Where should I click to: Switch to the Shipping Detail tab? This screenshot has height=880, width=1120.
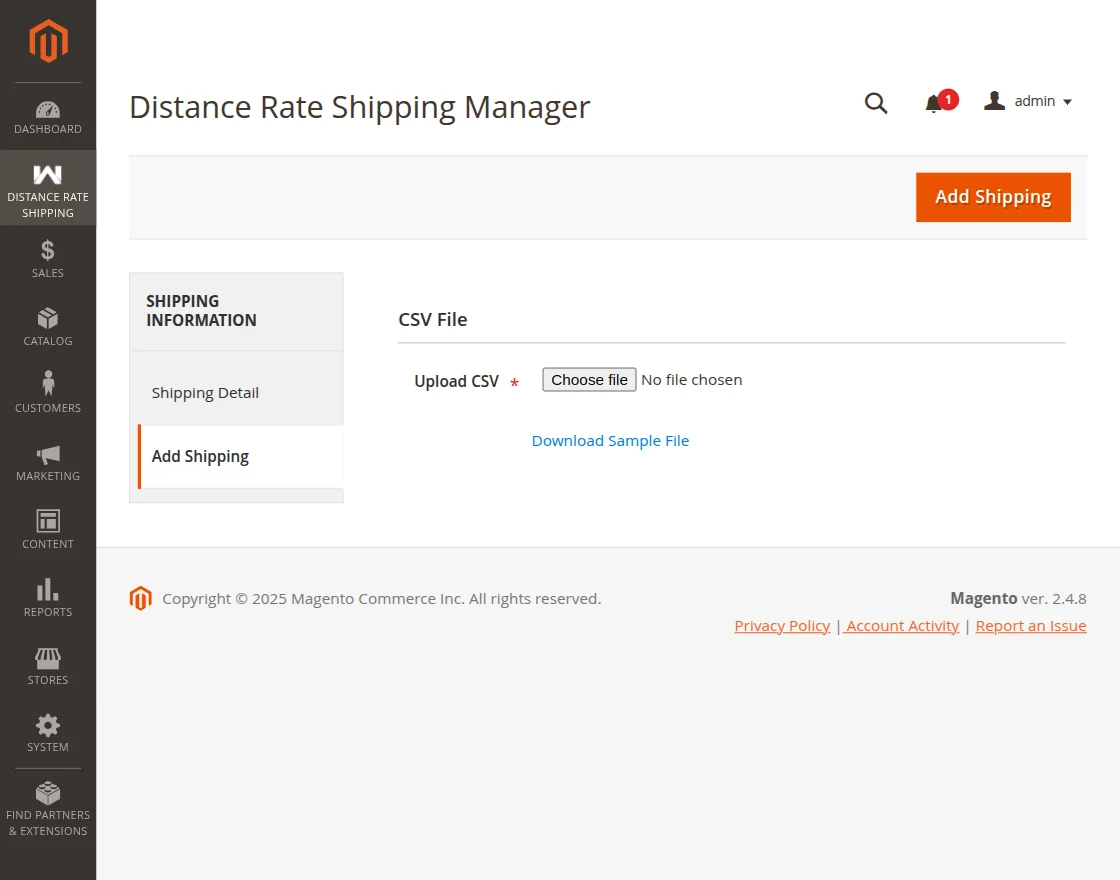205,392
